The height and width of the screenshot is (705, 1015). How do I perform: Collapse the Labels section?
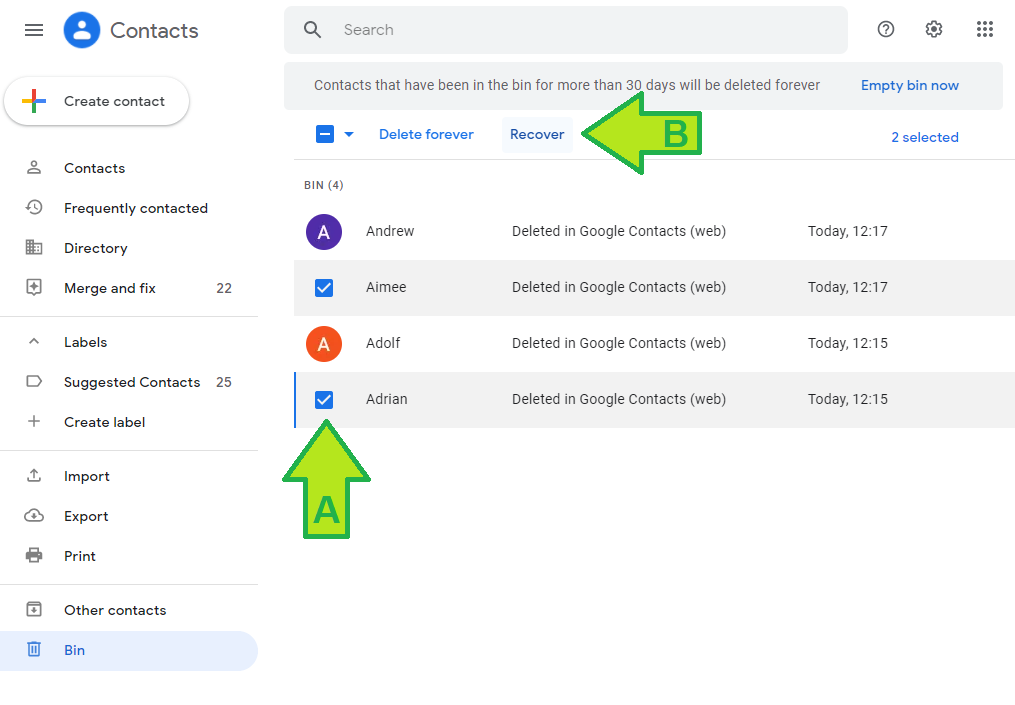point(33,341)
